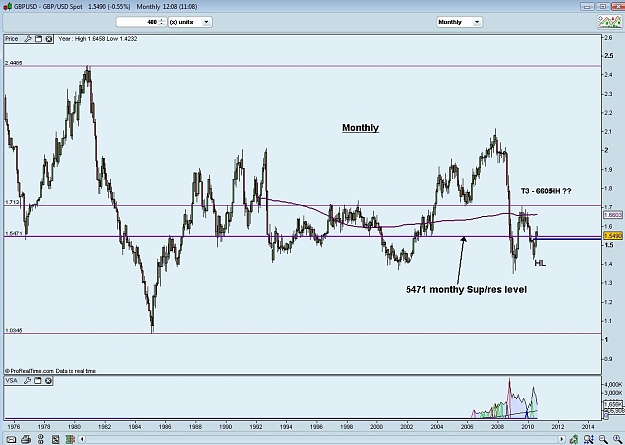Click the VSA panel window icon
This screenshot has height=445, width=625.
(38, 380)
